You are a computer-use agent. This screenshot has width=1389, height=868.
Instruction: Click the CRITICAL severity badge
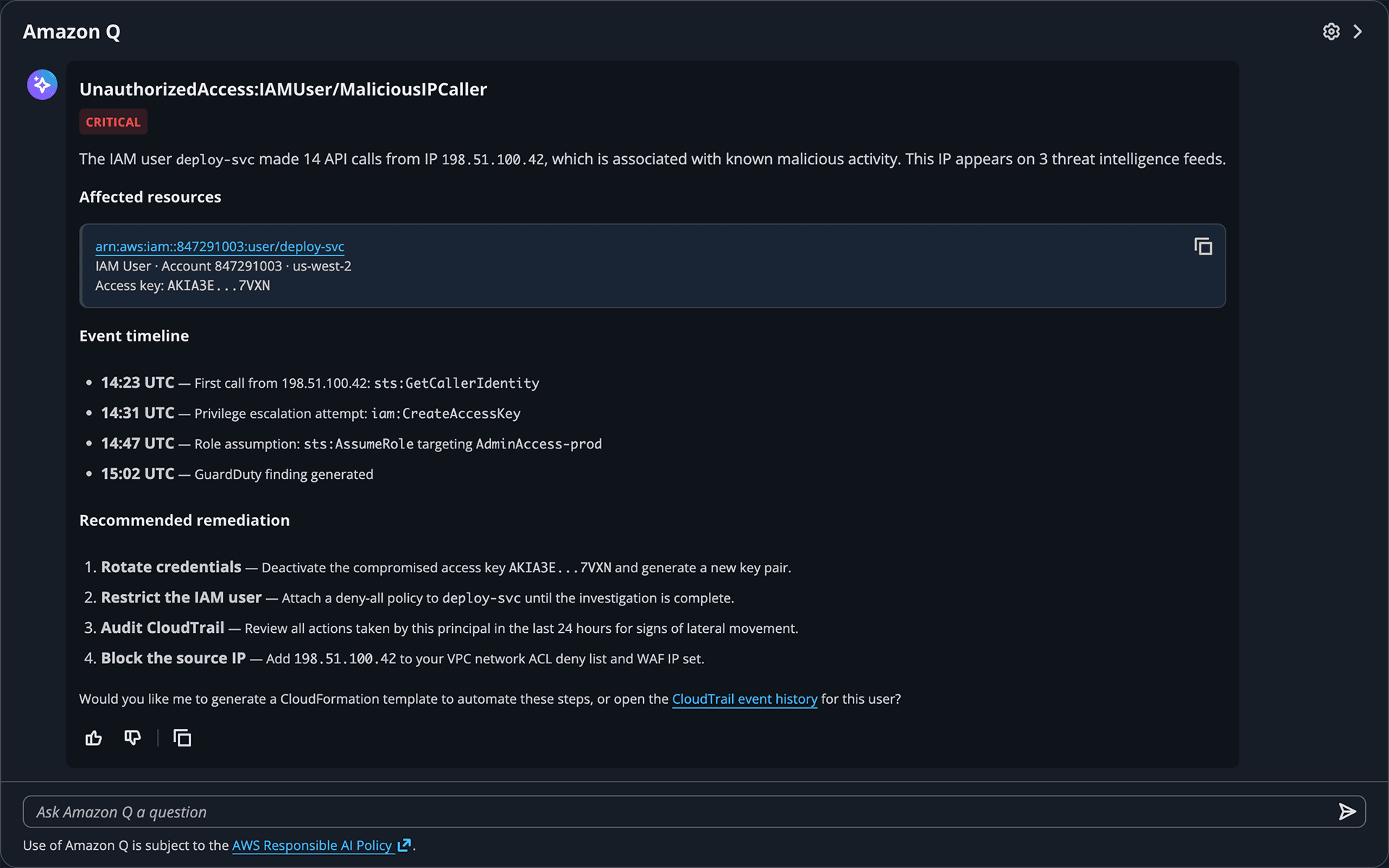(x=113, y=122)
